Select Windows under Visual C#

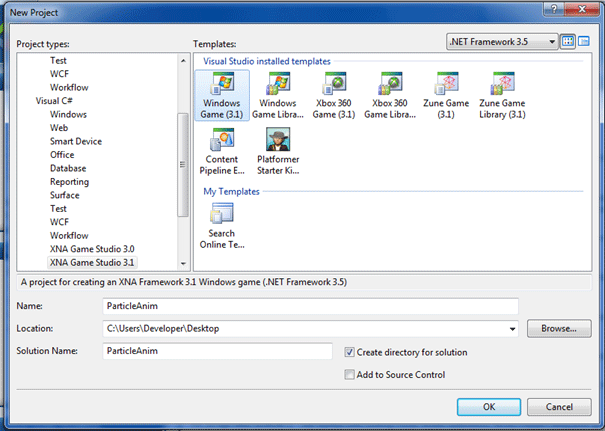[68, 114]
